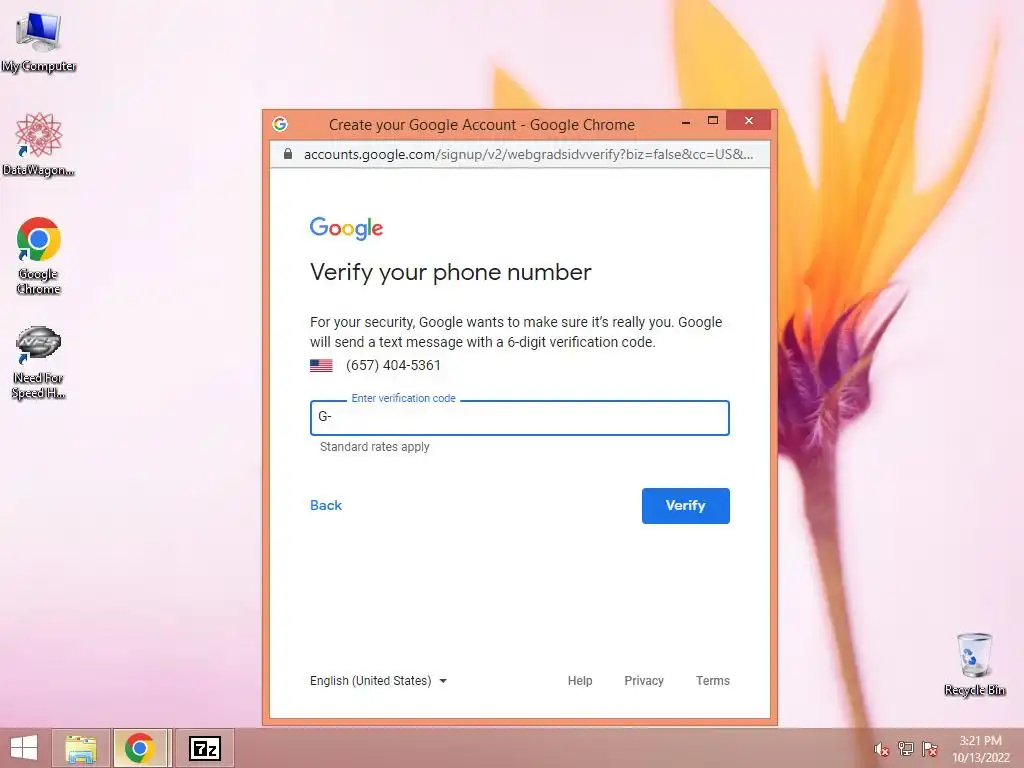Click the phone number (657) 404-5361
The image size is (1024, 768).
tap(393, 366)
